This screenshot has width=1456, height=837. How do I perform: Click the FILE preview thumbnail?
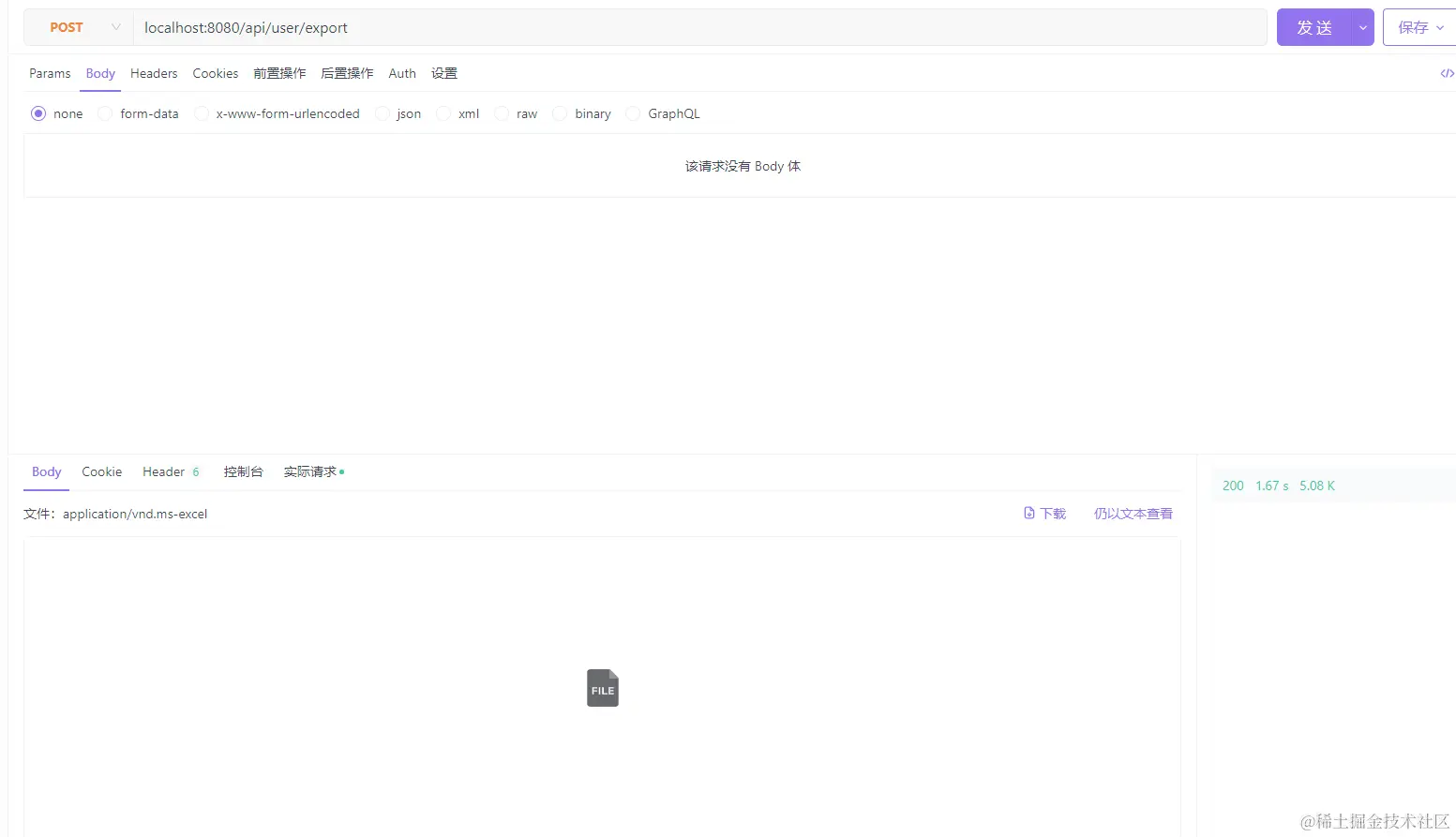(x=602, y=687)
